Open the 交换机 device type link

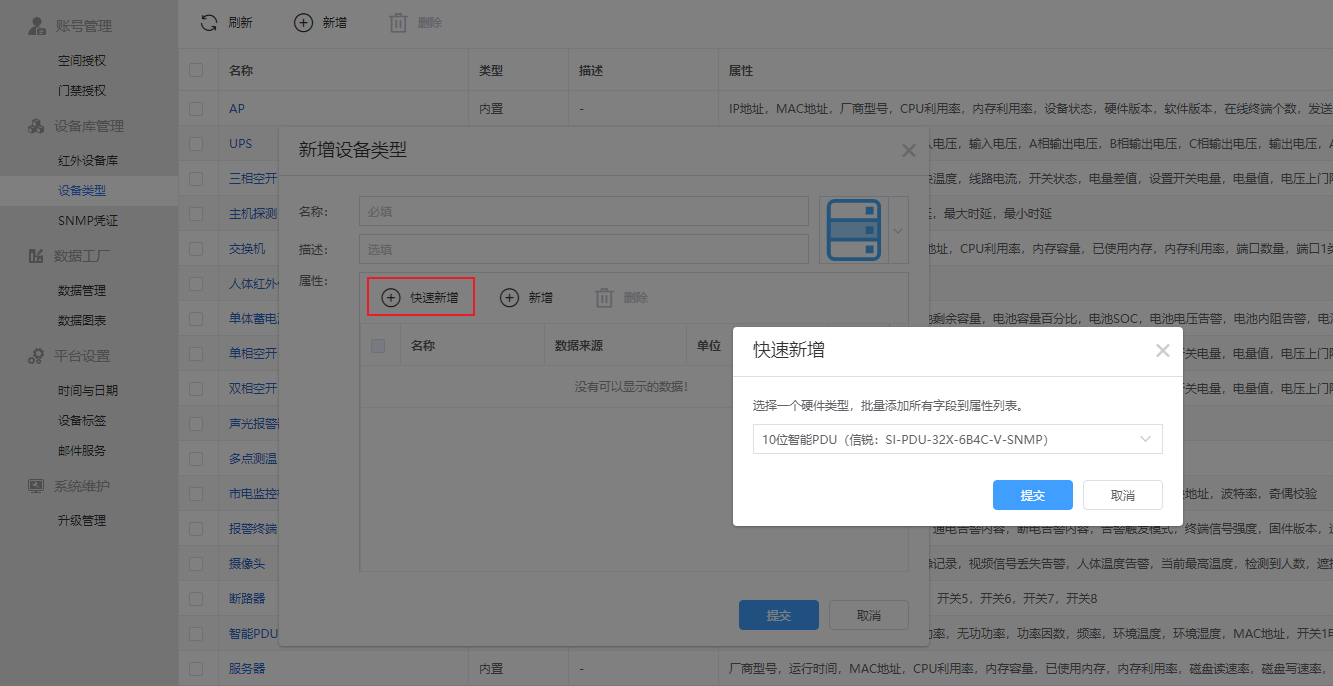247,248
